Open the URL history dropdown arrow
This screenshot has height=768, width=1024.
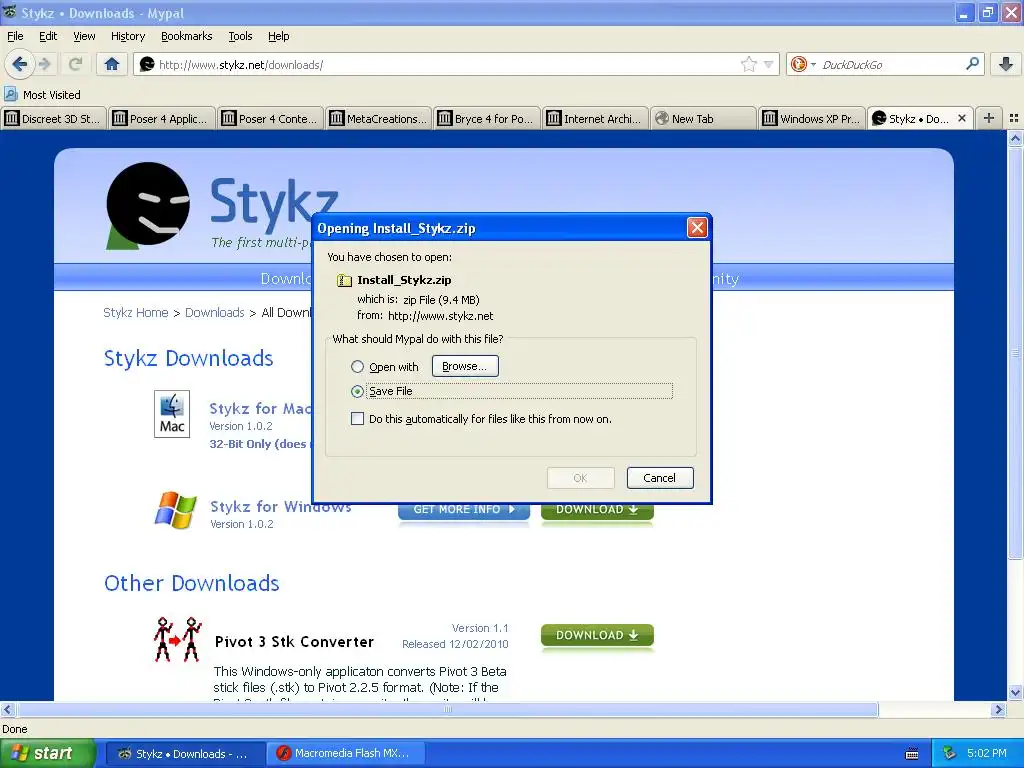click(769, 64)
